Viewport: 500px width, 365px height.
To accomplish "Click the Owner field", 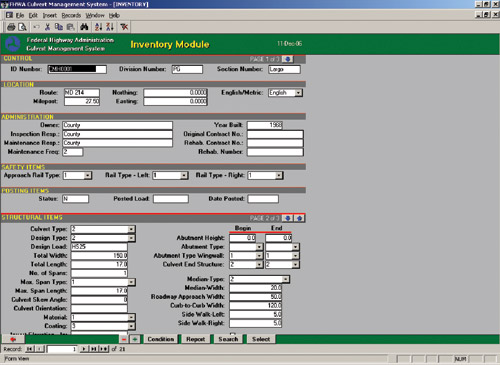I will click(117, 125).
